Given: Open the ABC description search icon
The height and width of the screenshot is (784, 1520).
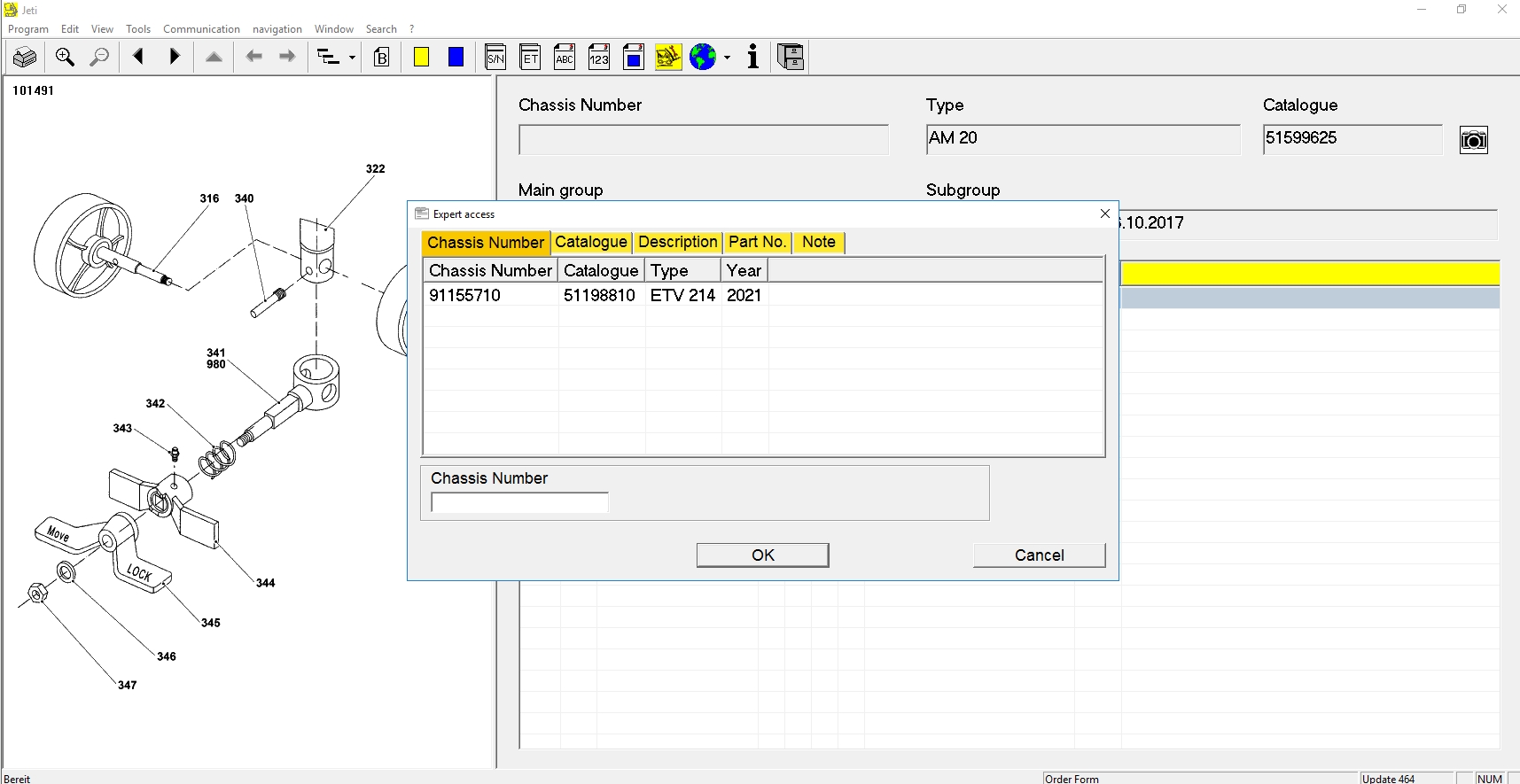Looking at the screenshot, I should (x=565, y=58).
